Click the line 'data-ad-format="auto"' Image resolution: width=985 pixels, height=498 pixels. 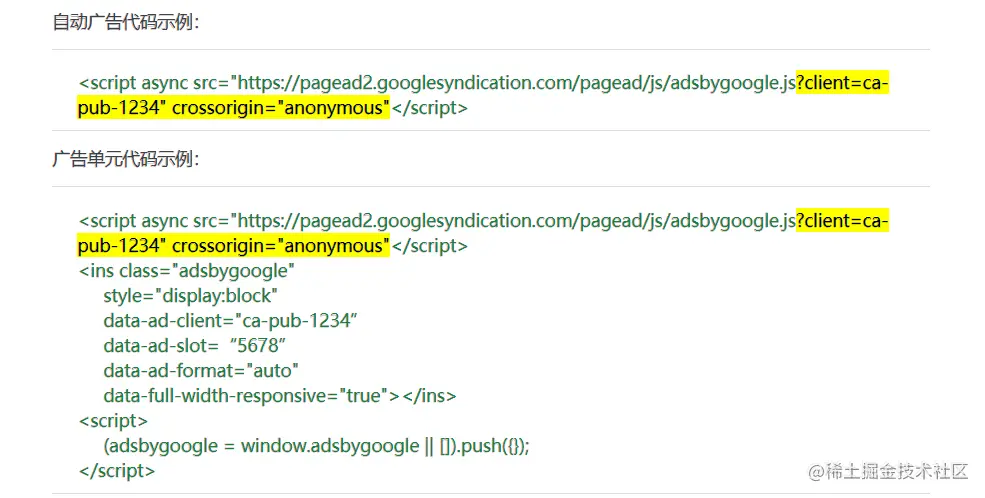(x=201, y=371)
